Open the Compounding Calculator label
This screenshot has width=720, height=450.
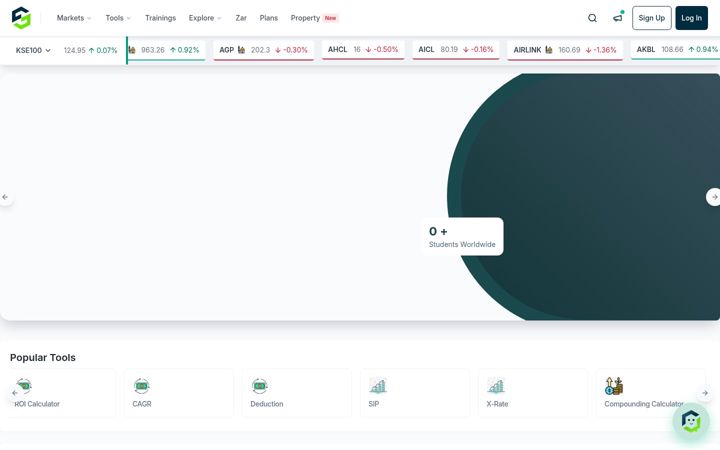tap(644, 404)
